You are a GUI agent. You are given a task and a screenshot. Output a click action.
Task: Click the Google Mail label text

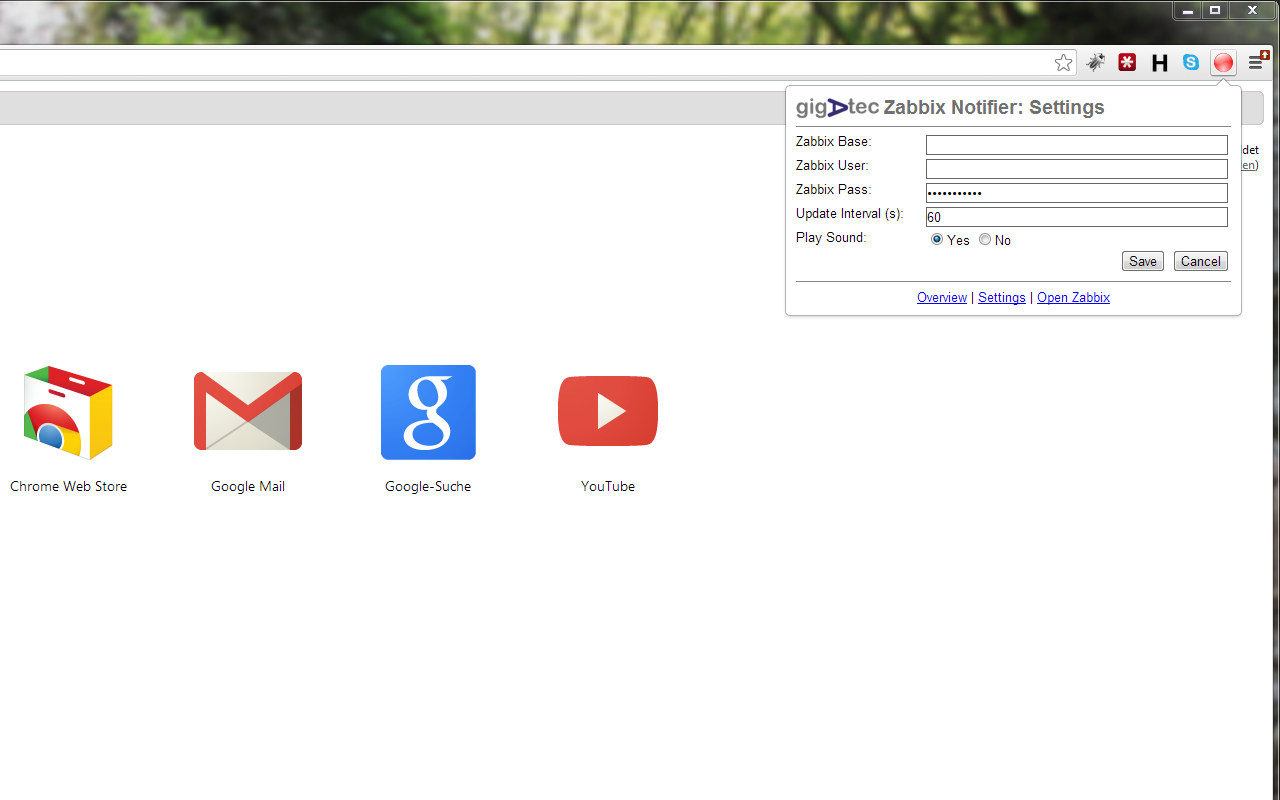pos(248,486)
